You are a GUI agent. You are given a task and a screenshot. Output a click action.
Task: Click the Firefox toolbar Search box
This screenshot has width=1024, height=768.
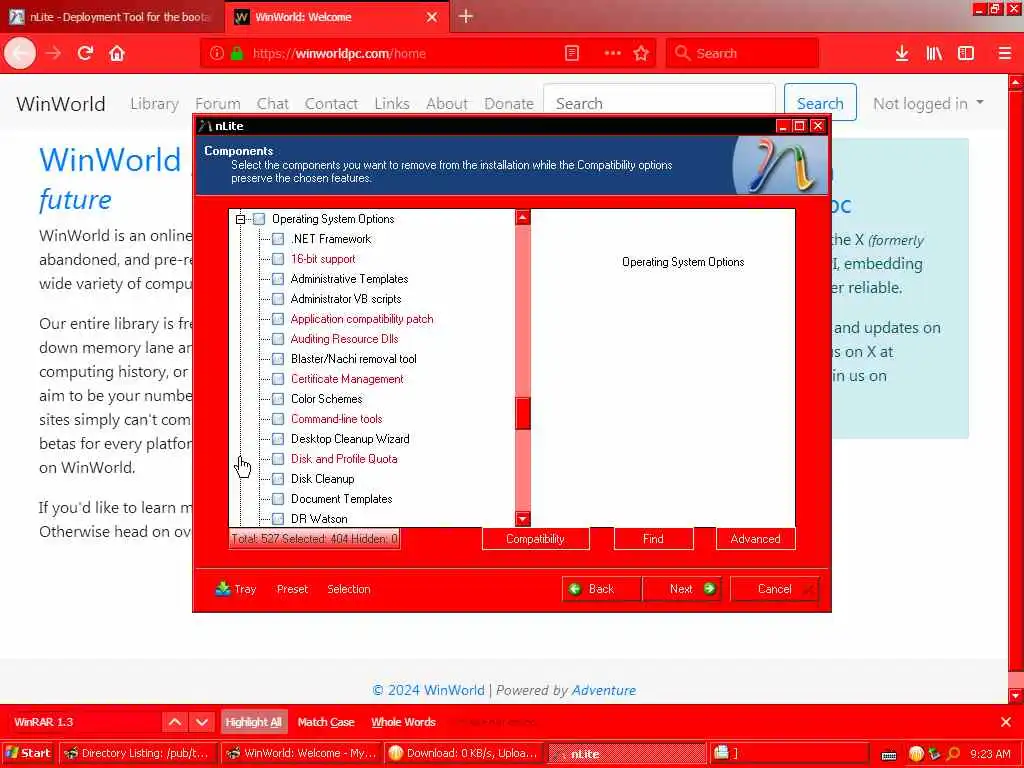click(x=742, y=54)
